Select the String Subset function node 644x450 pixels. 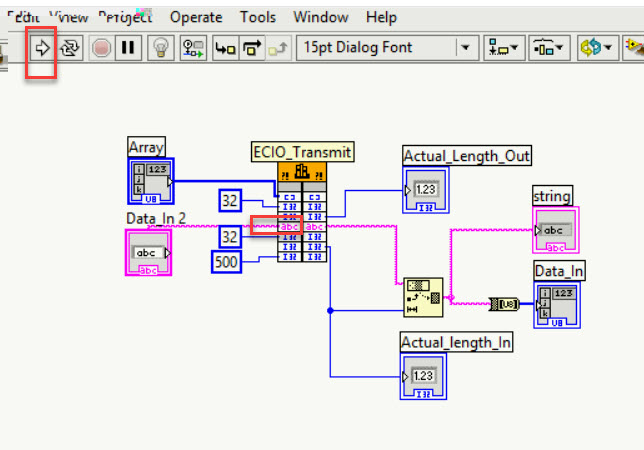point(423,297)
